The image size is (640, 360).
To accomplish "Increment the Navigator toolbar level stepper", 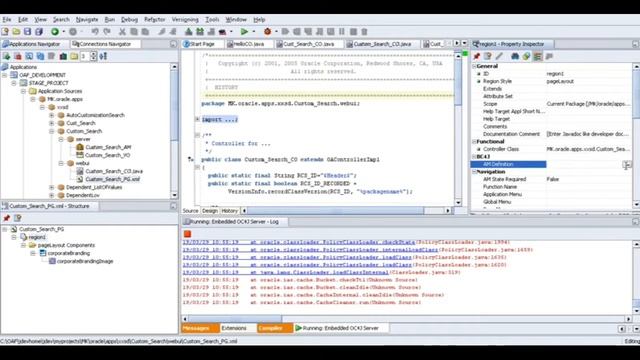I will (93, 54).
